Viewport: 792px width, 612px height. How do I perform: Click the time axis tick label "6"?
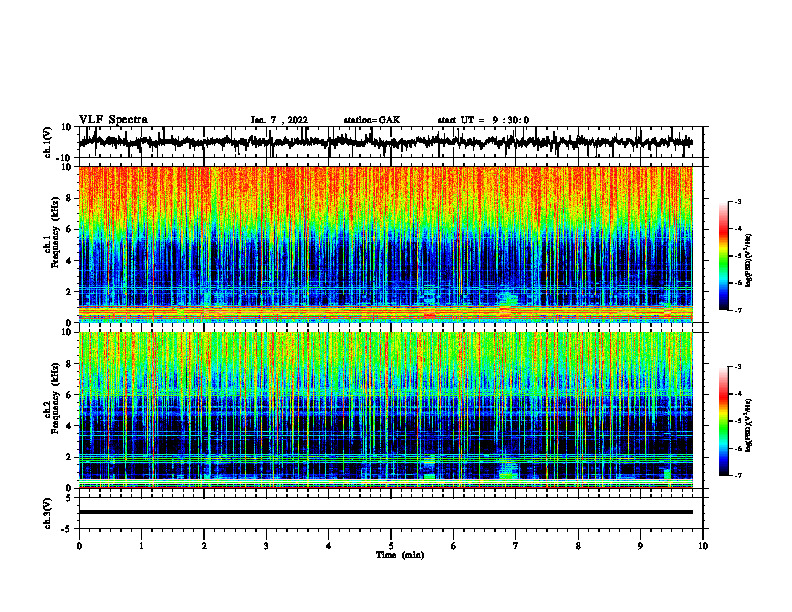(x=454, y=546)
